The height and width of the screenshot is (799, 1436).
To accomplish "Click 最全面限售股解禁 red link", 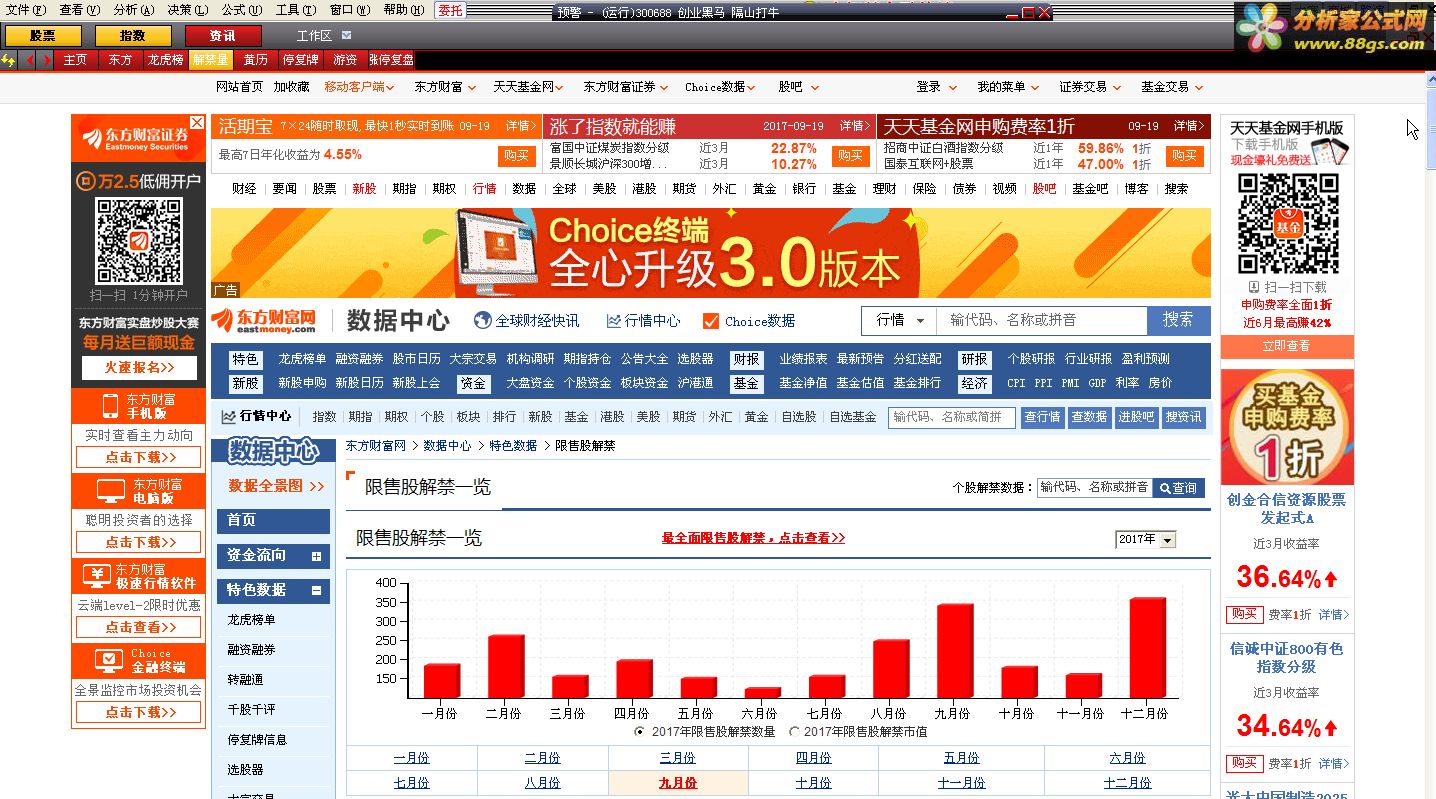I will tap(753, 538).
